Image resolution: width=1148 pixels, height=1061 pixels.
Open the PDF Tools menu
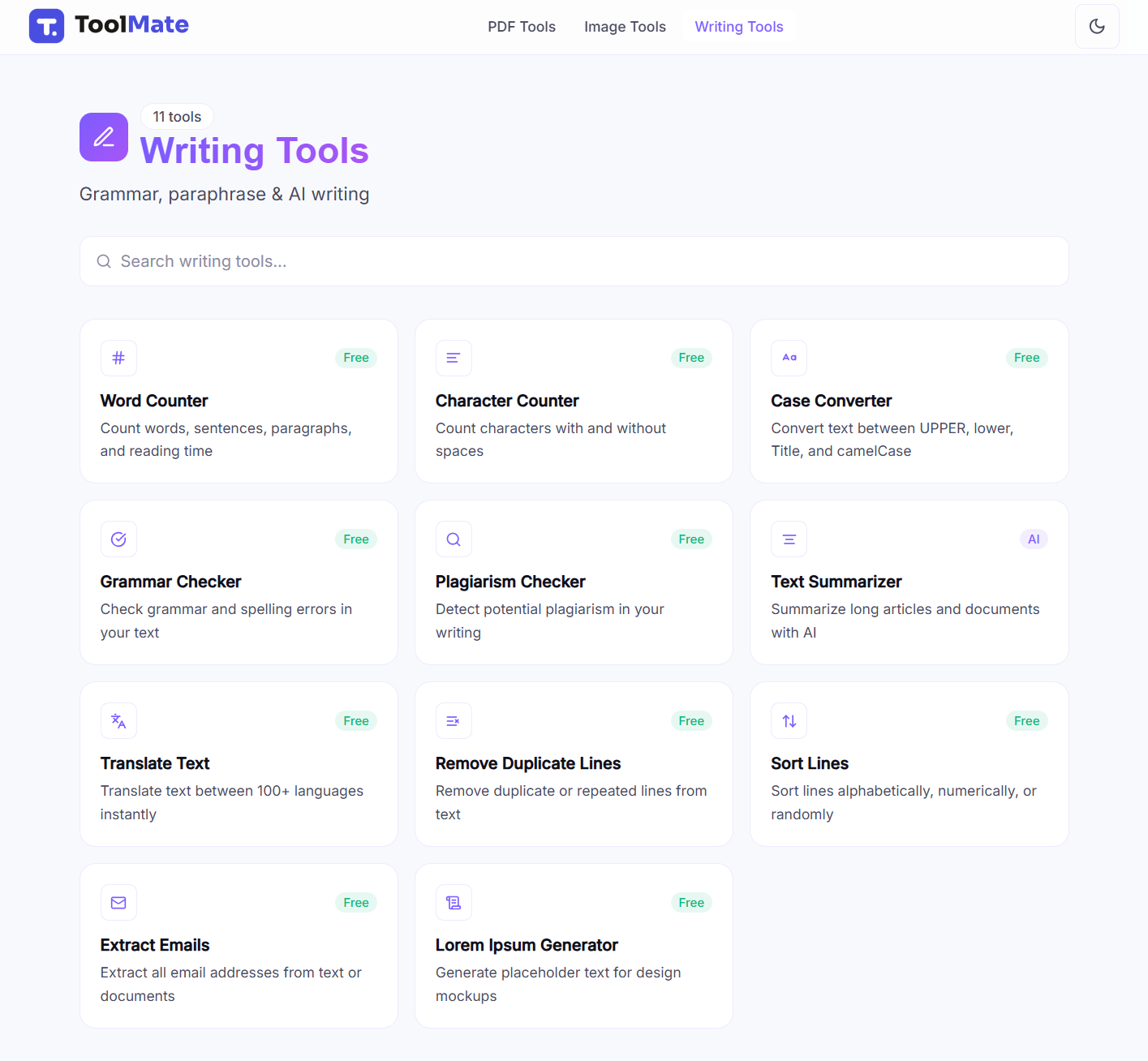tap(522, 27)
